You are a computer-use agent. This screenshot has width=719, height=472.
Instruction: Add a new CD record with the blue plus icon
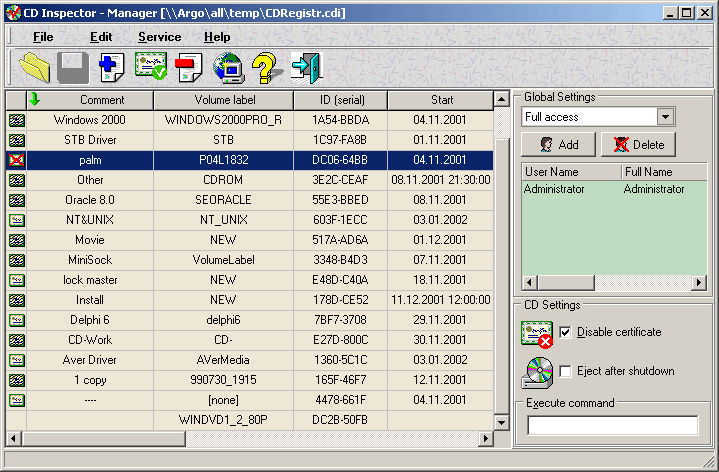[x=111, y=68]
